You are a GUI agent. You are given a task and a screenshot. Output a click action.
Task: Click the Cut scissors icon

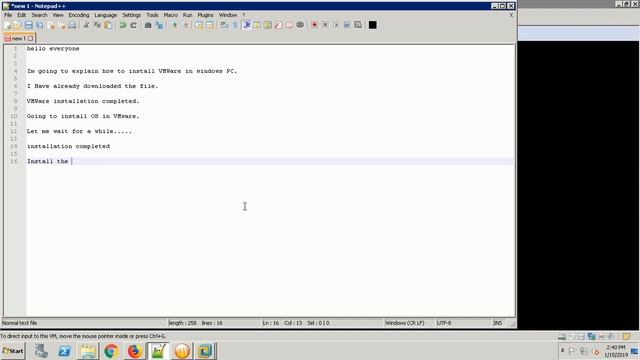click(x=86, y=25)
